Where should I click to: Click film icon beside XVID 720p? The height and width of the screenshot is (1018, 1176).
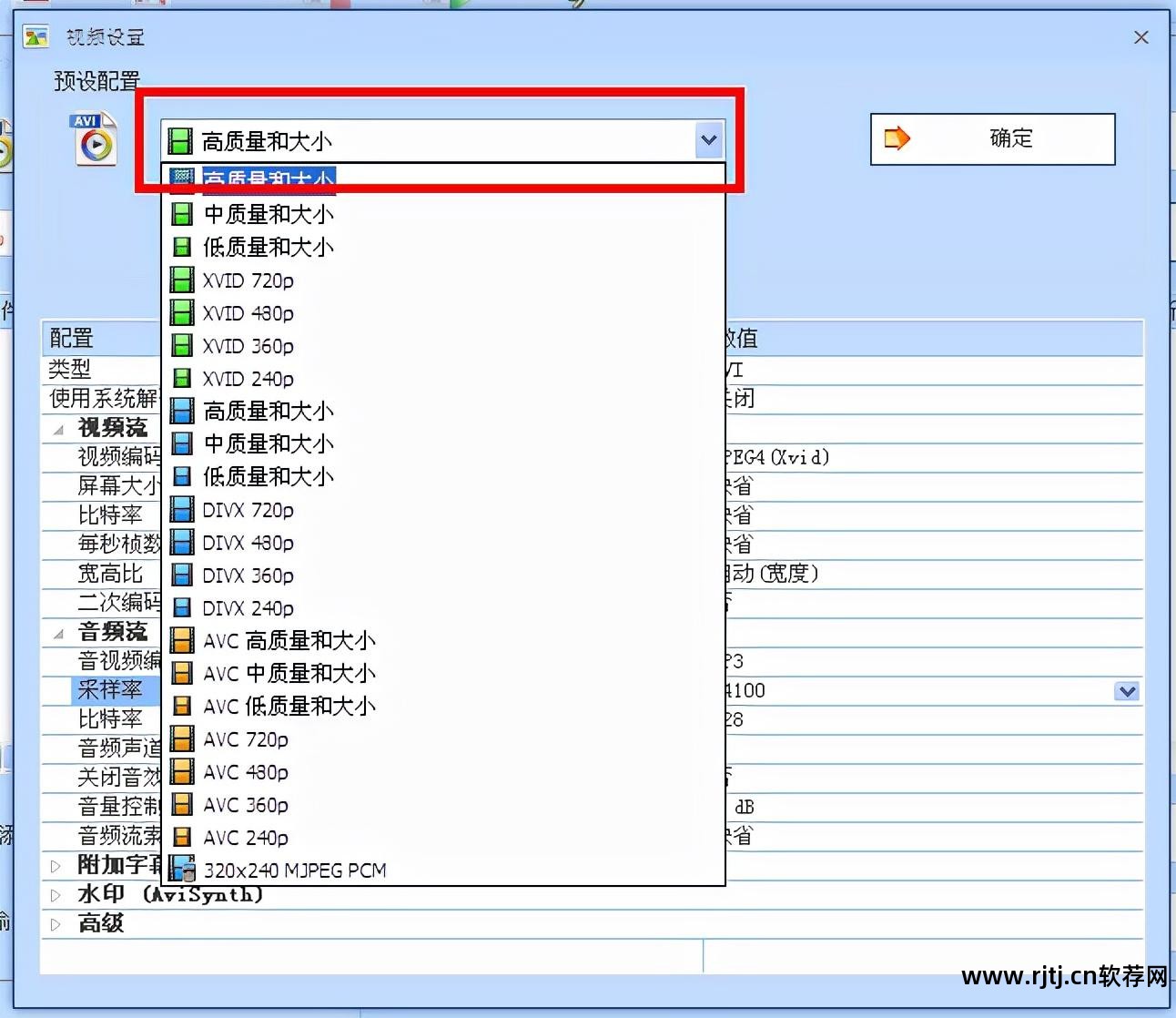(182, 280)
